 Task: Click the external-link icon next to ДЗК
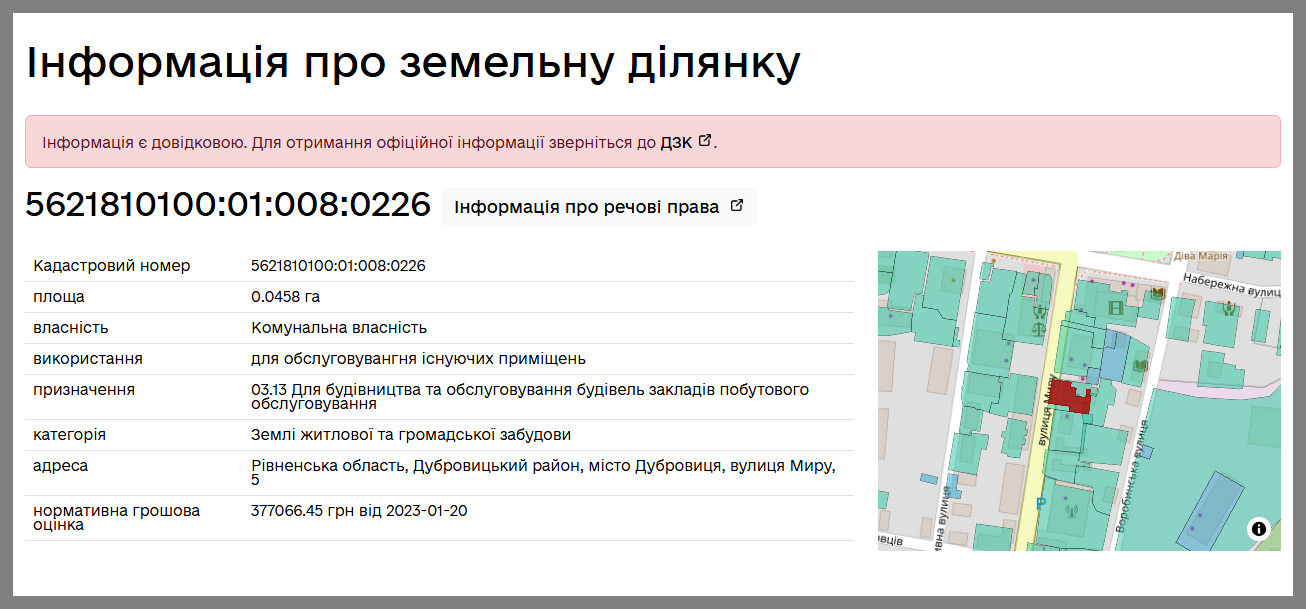point(705,141)
